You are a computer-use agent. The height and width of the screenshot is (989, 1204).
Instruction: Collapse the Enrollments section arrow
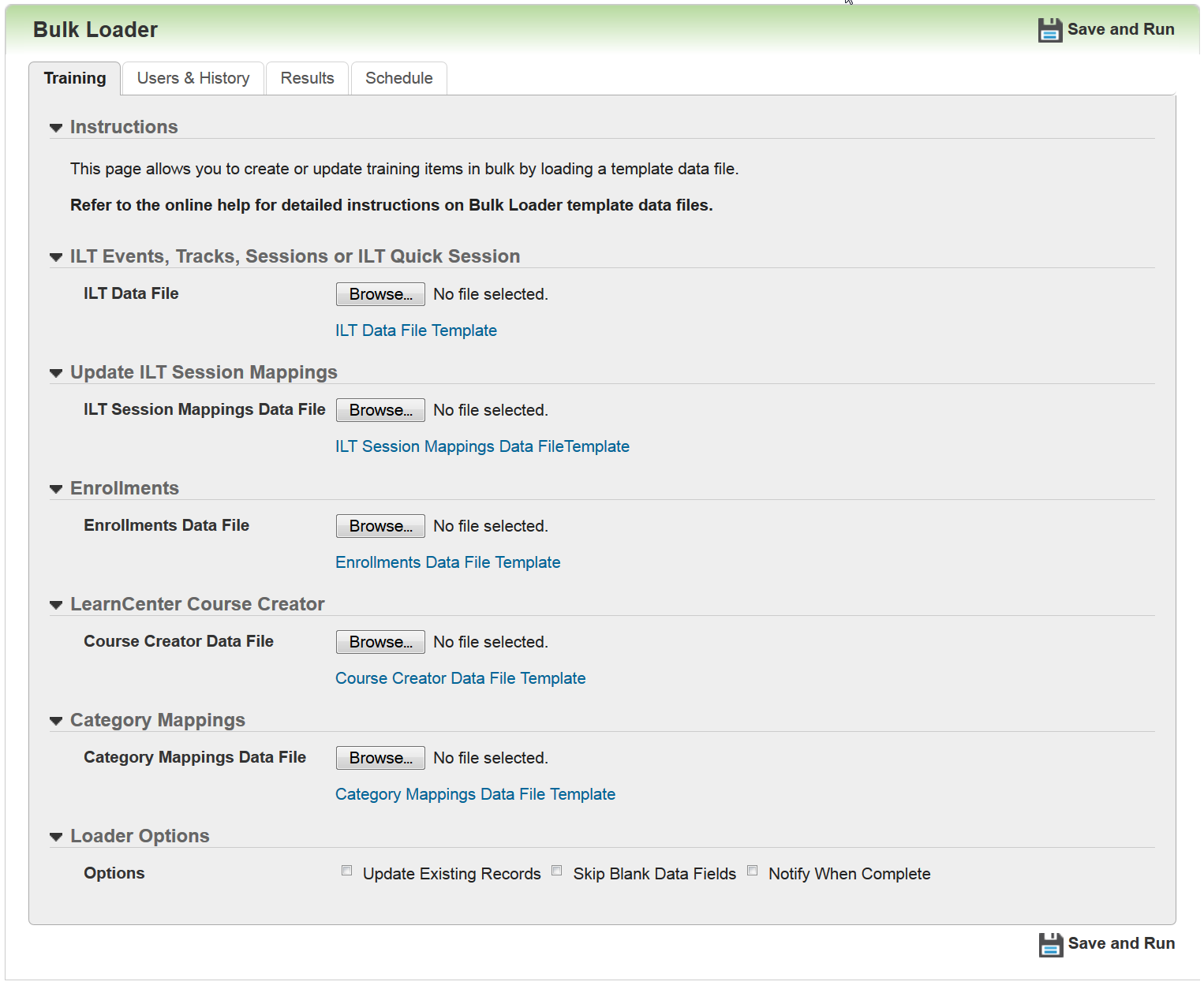coord(56,489)
